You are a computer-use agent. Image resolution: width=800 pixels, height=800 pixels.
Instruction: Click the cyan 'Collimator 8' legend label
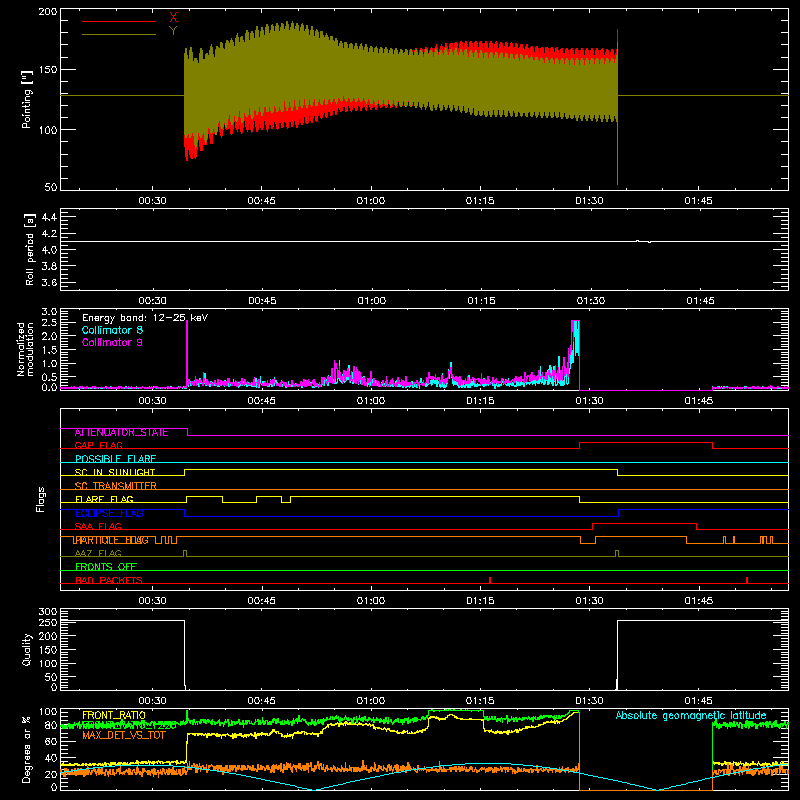pos(112,330)
